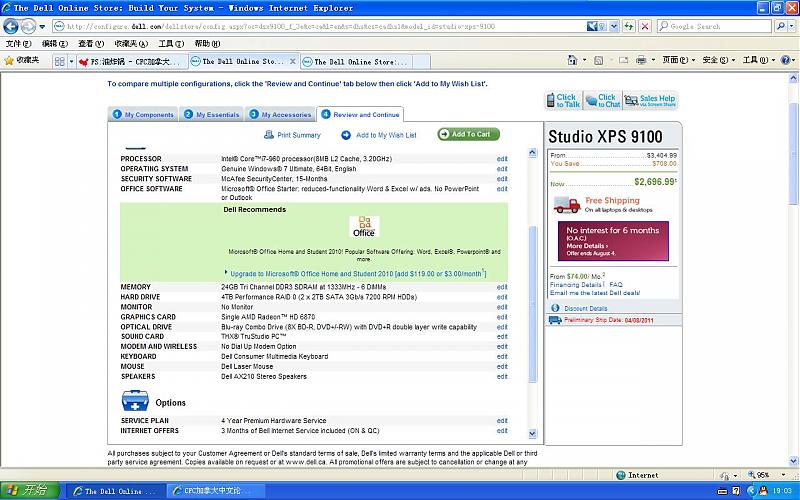Click the blank new tab button
Image resolution: width=800 pixels, height=500 pixels.
(421, 62)
